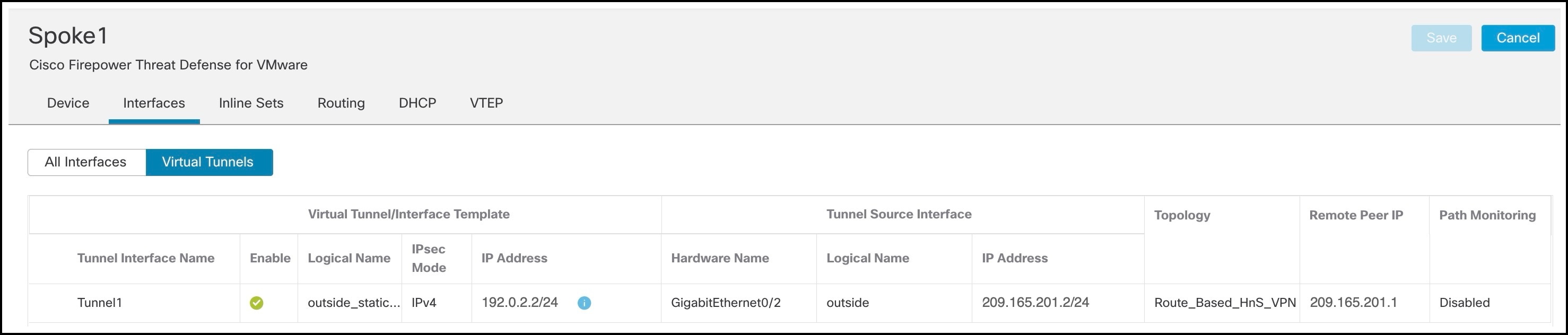Image resolution: width=1568 pixels, height=335 pixels.
Task: Click the Path Monitoring column header
Action: point(1487,215)
